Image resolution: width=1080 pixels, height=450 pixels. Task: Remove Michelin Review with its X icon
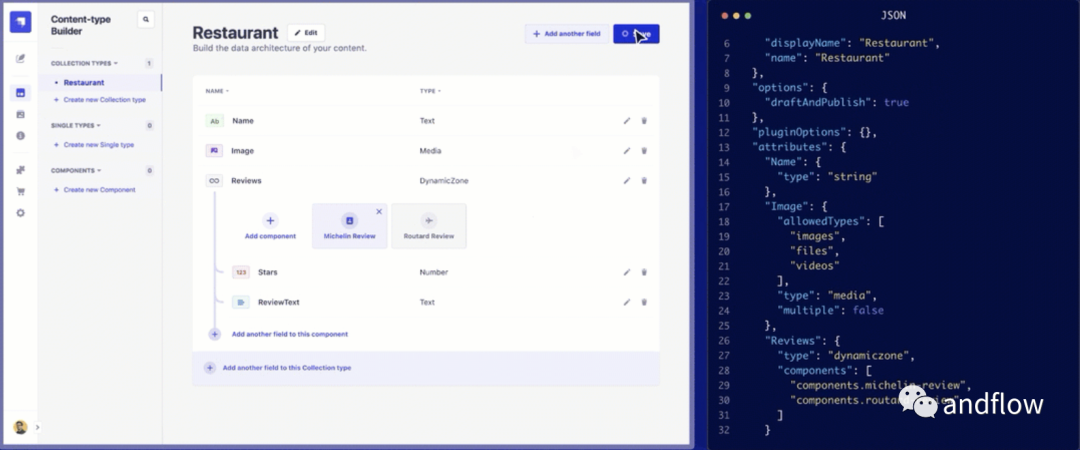tap(379, 211)
